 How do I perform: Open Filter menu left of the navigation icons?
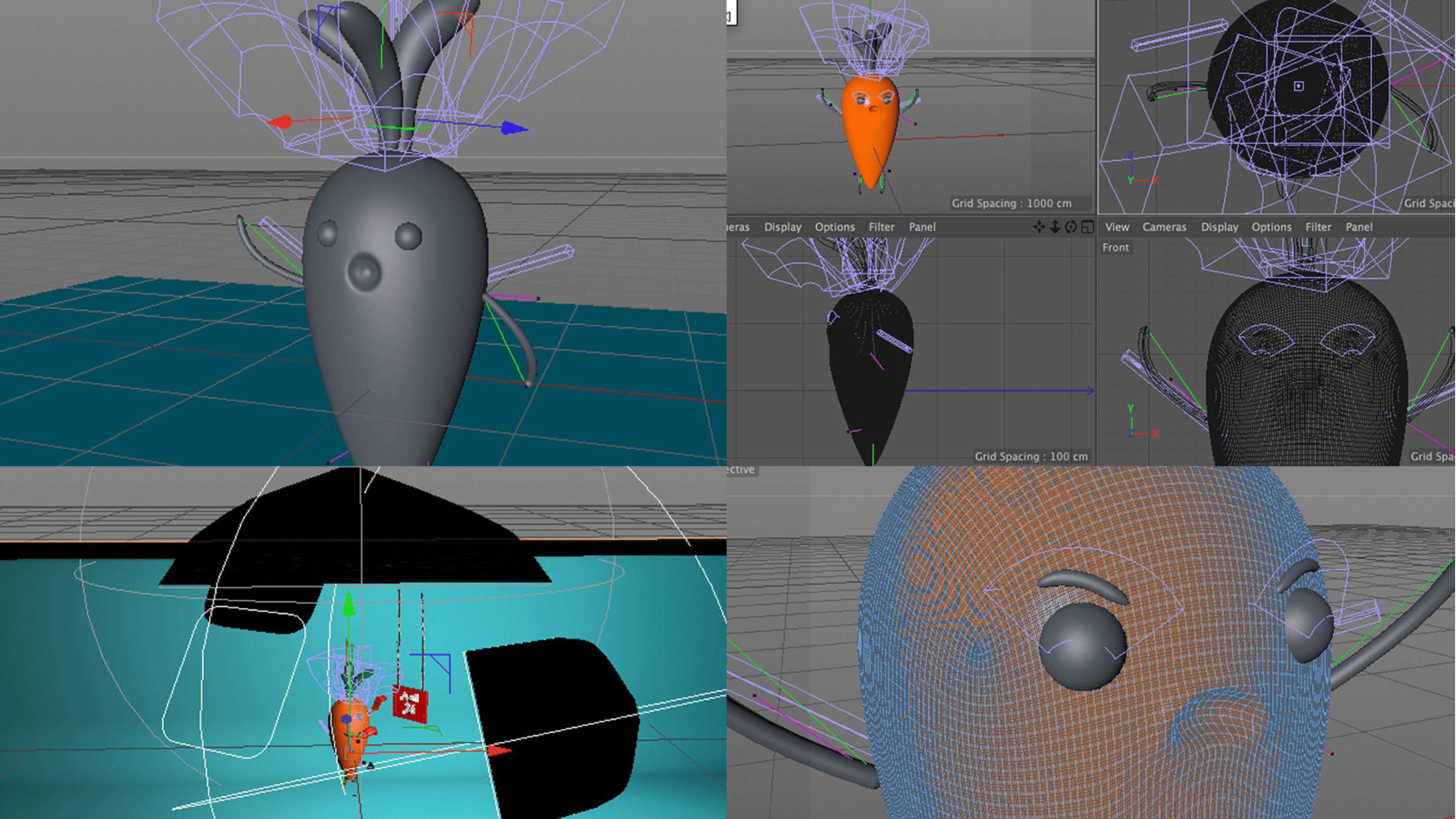[x=881, y=227]
